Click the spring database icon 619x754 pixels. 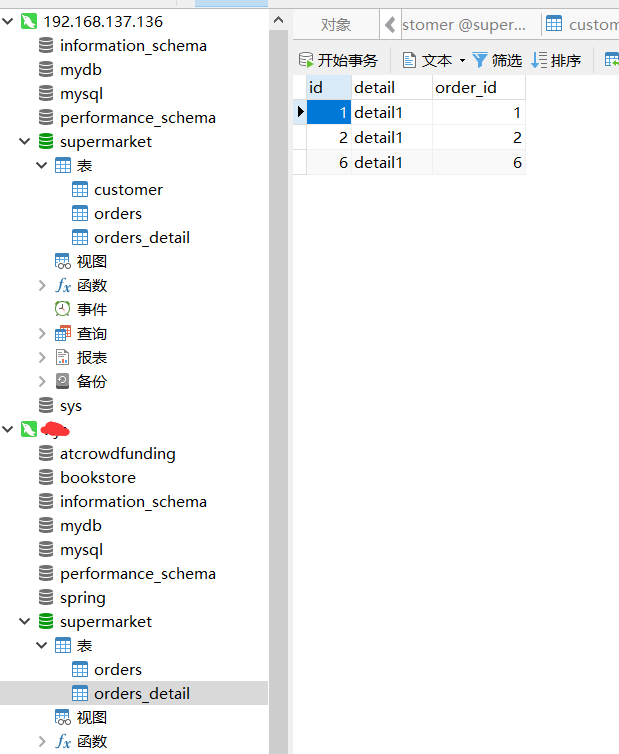coord(46,597)
